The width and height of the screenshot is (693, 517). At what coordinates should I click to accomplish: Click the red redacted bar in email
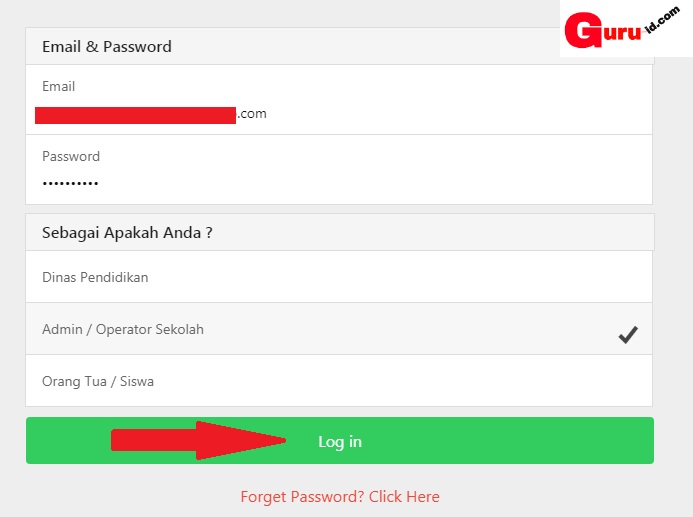[135, 115]
